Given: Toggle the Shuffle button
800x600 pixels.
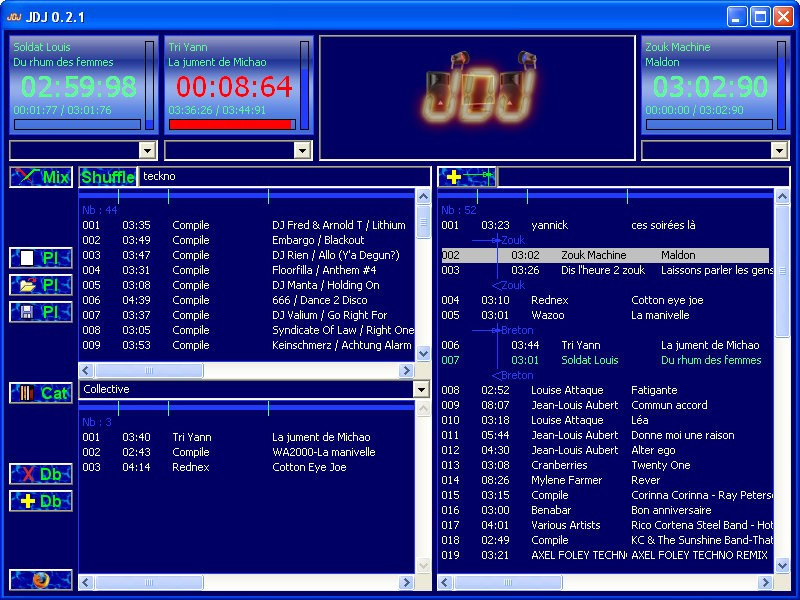Looking at the screenshot, I should 108,177.
